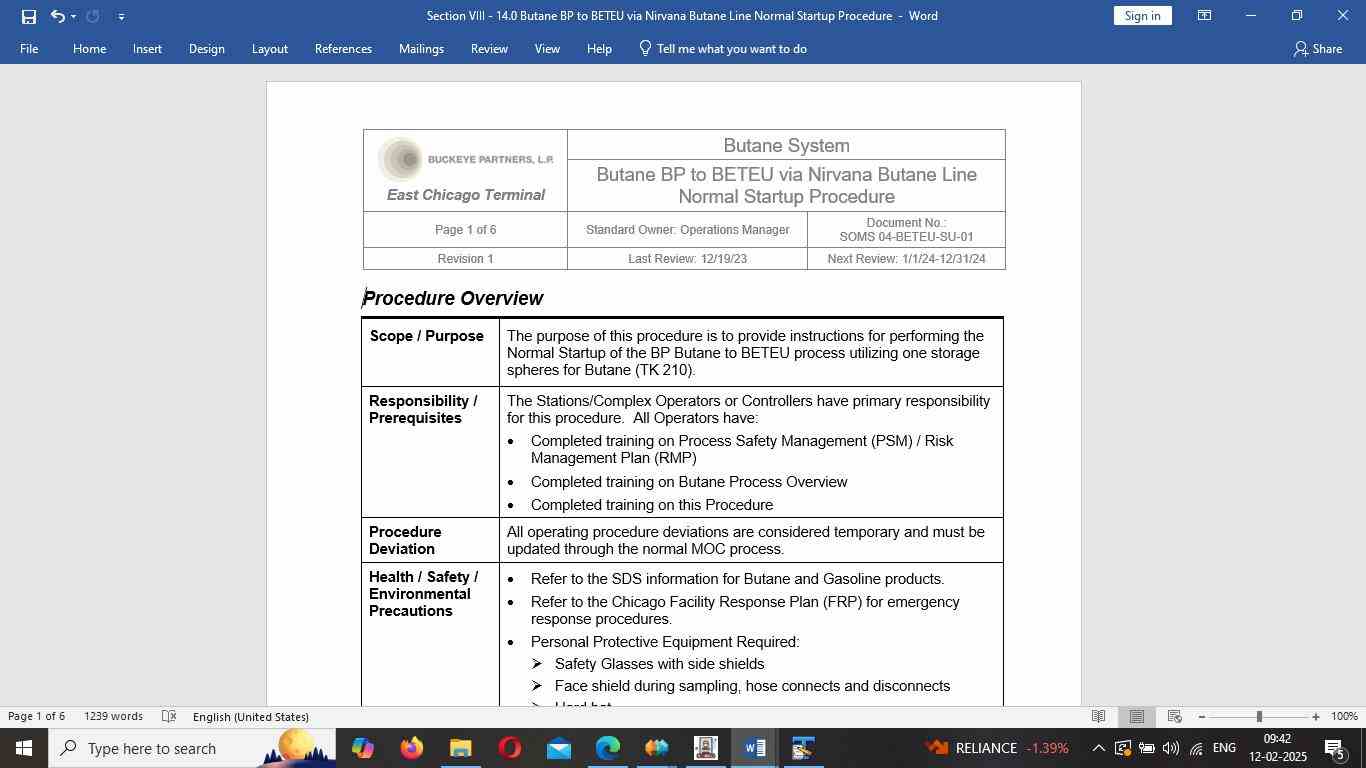Open the clock and calendar flyout
The height and width of the screenshot is (768, 1366).
pos(1277,748)
